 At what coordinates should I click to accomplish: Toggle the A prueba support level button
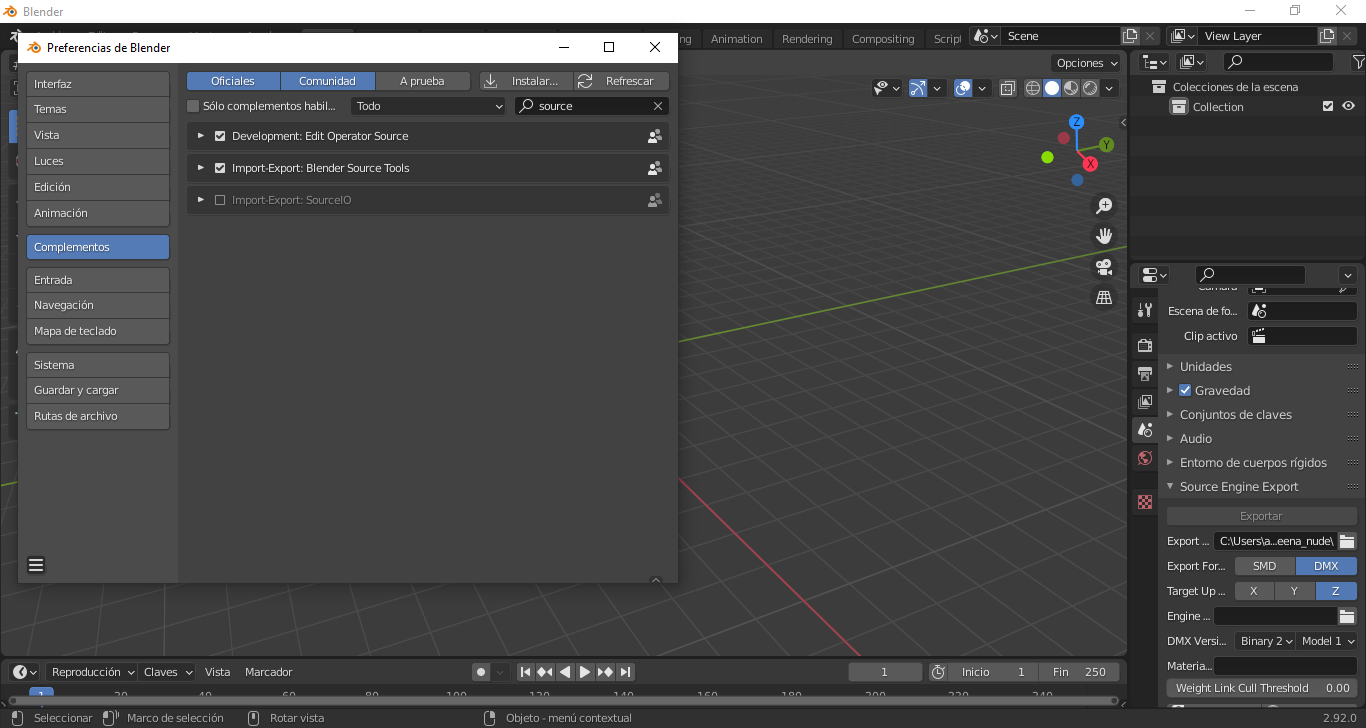click(422, 81)
